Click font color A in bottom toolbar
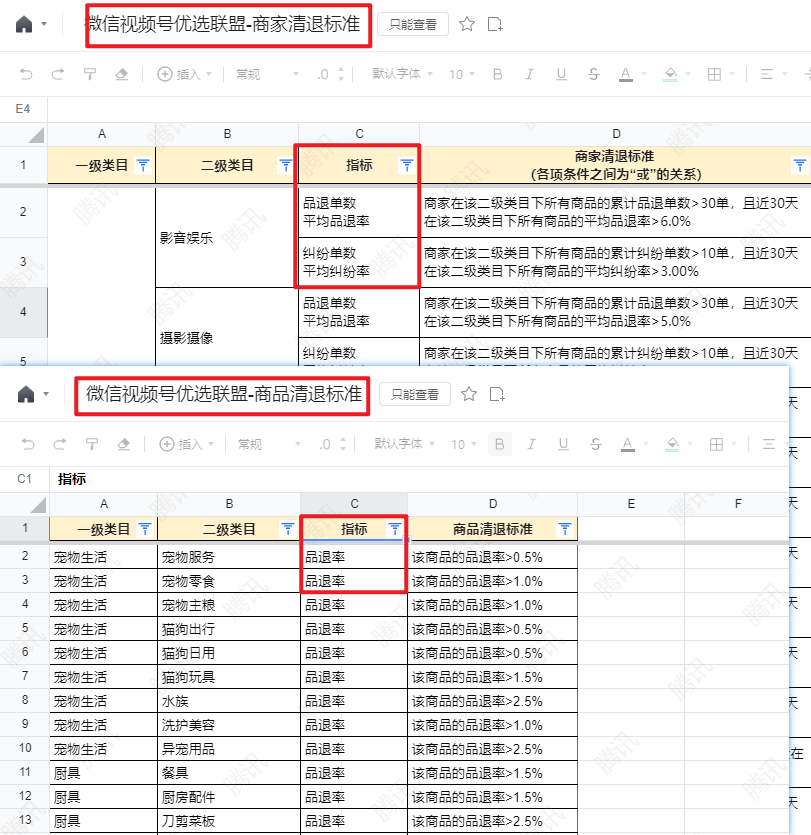 [x=628, y=444]
